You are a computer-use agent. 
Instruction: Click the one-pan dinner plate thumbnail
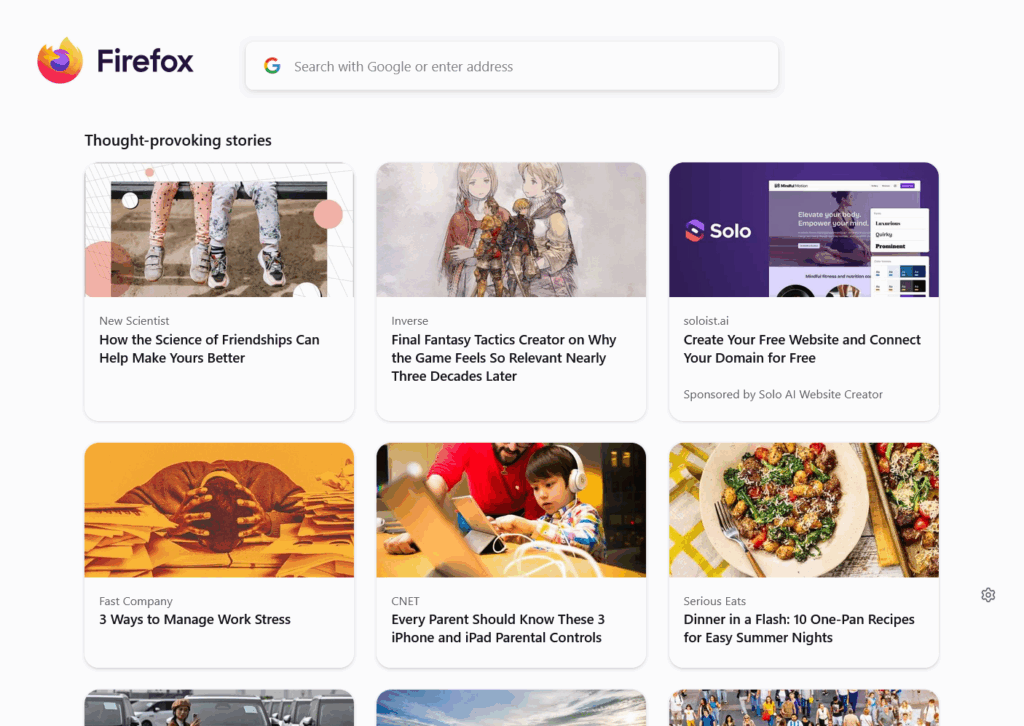coord(804,510)
